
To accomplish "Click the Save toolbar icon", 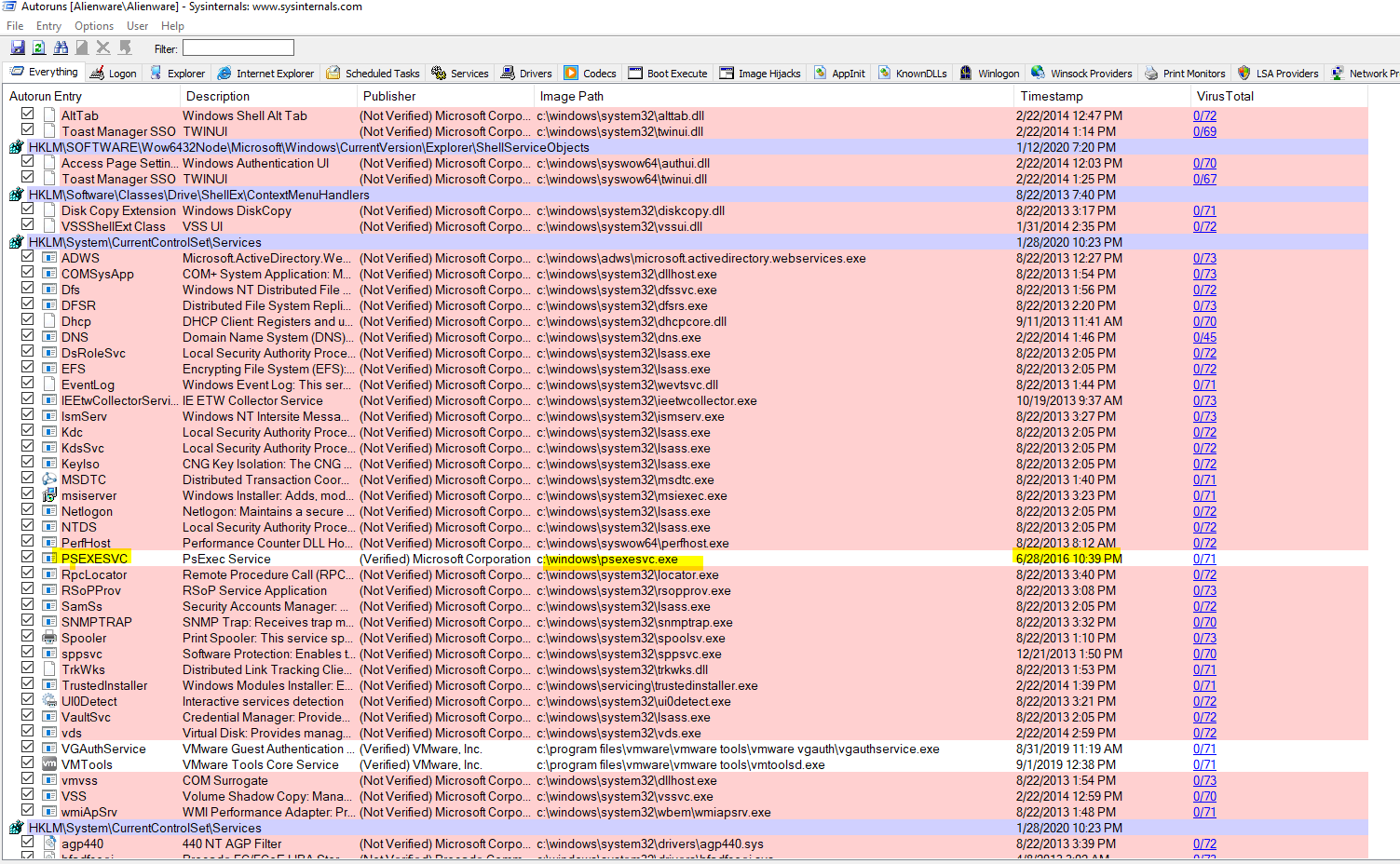I will (x=18, y=47).
